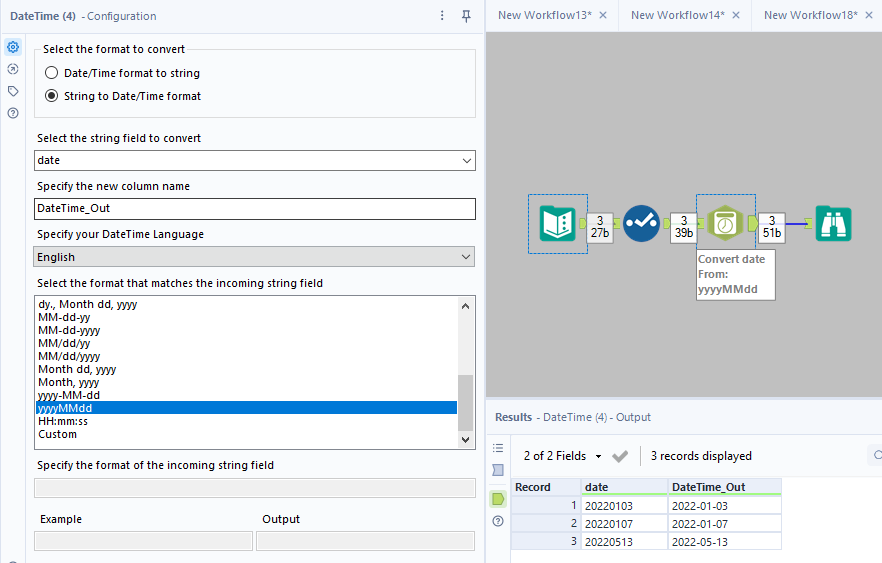Switch to New Workflow14 tab
The height and width of the screenshot is (563, 882).
pyautogui.click(x=678, y=15)
